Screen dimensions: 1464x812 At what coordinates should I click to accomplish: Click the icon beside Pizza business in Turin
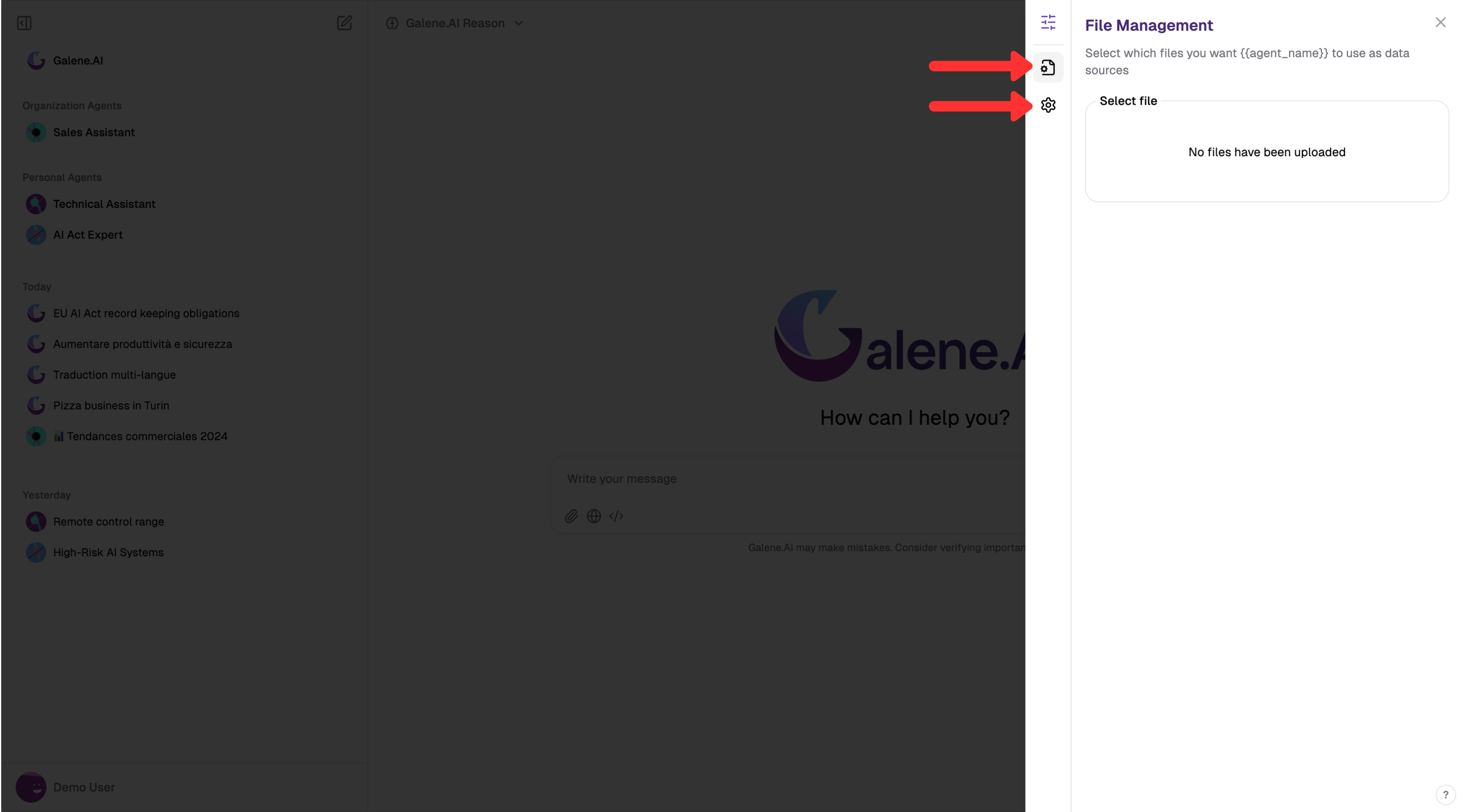point(36,406)
